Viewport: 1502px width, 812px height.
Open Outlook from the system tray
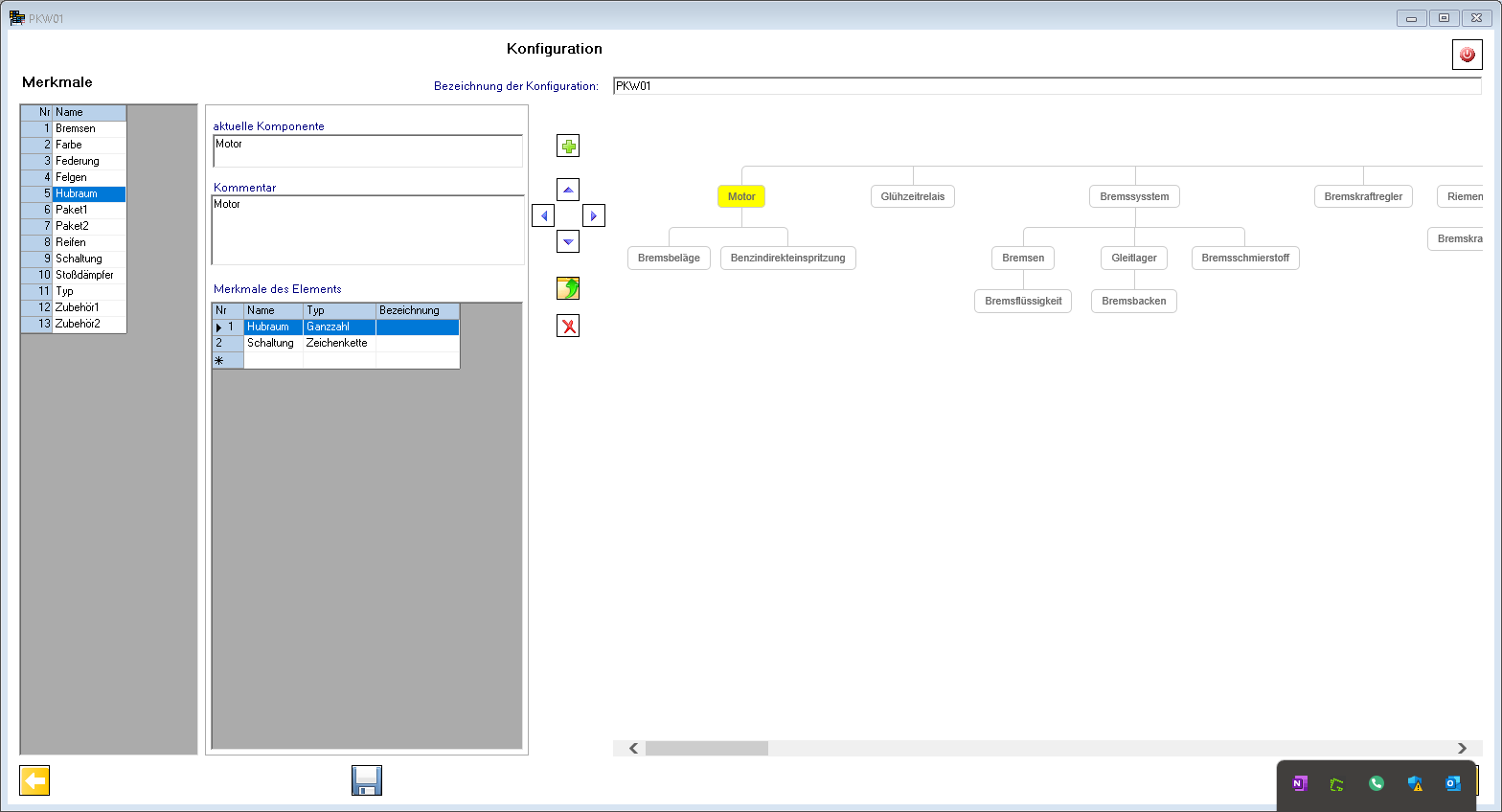tap(1453, 783)
